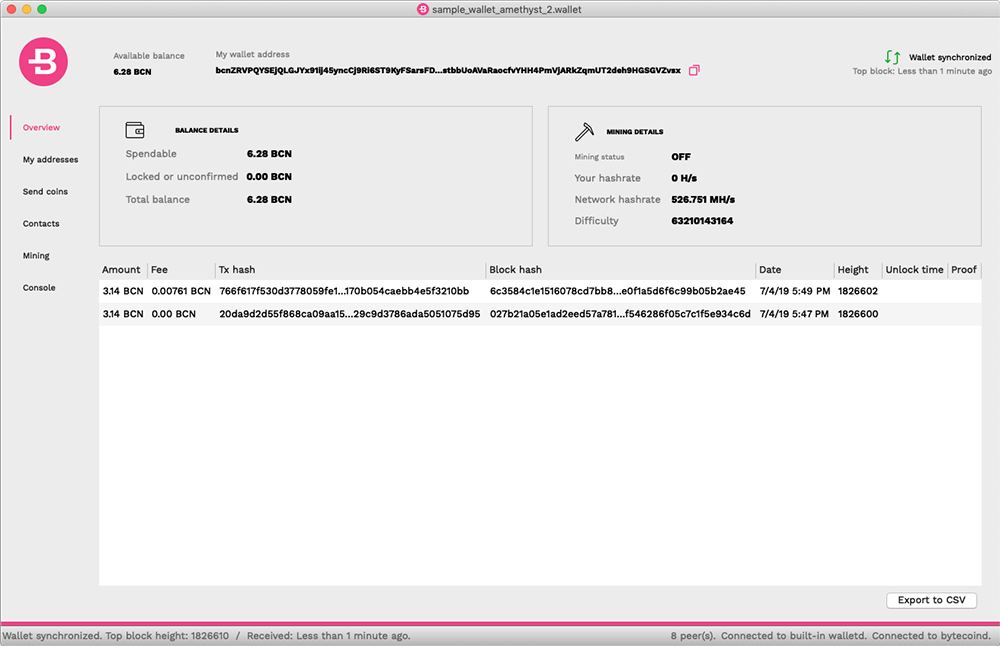Click the first row amount 3.14 BCN

(x=123, y=291)
